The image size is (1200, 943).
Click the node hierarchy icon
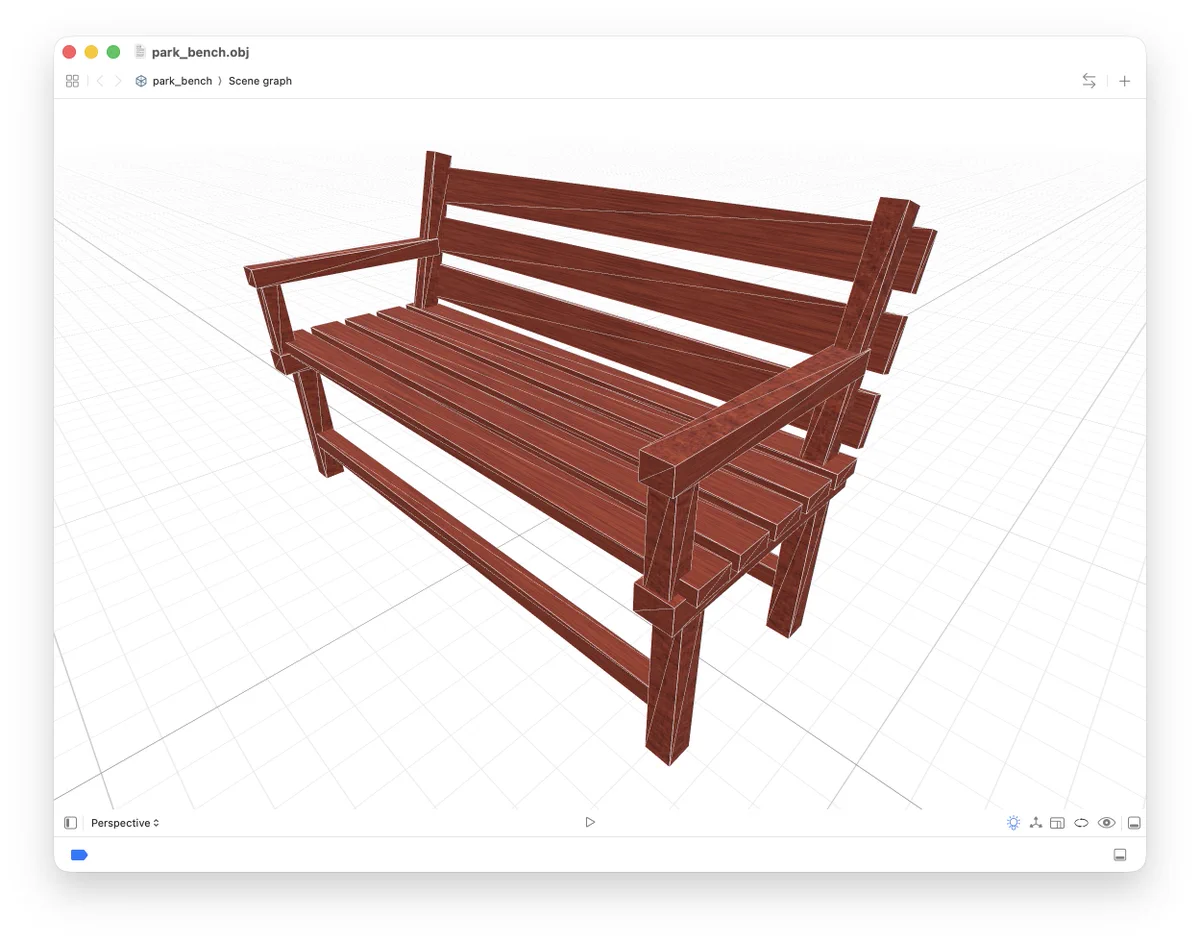(1036, 823)
